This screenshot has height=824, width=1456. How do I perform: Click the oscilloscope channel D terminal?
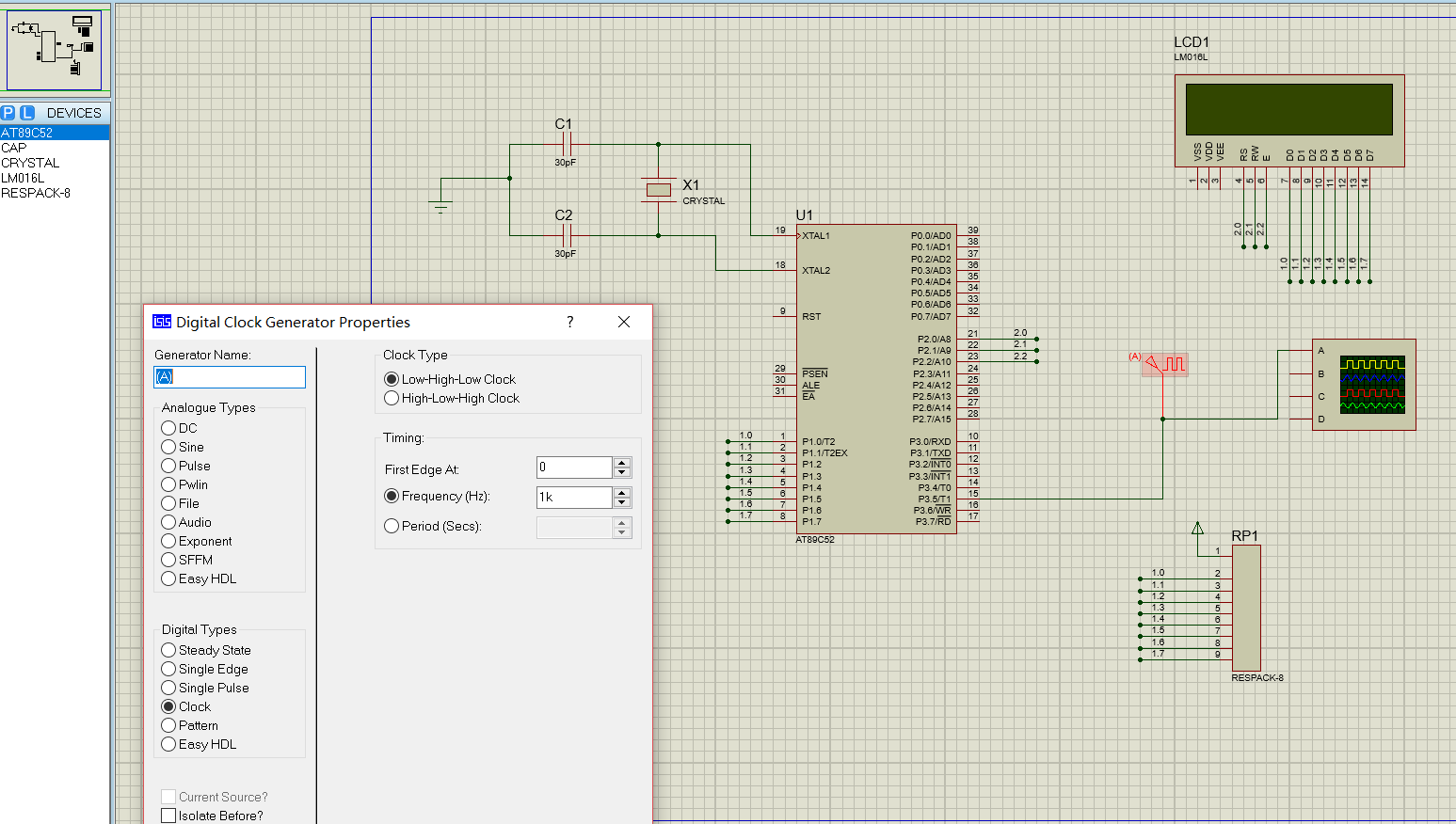1320,419
